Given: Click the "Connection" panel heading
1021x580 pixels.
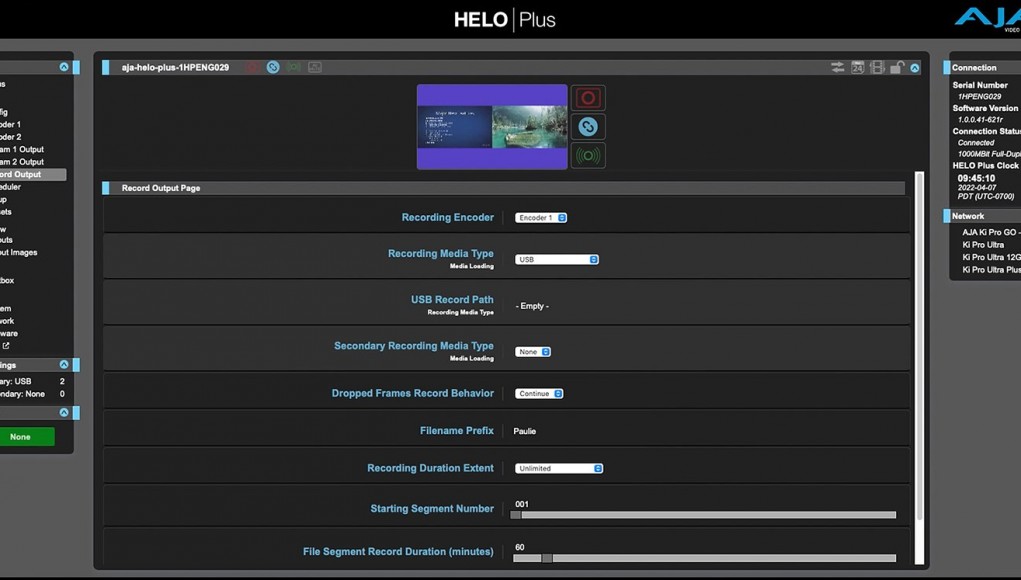Looking at the screenshot, I should (974, 68).
